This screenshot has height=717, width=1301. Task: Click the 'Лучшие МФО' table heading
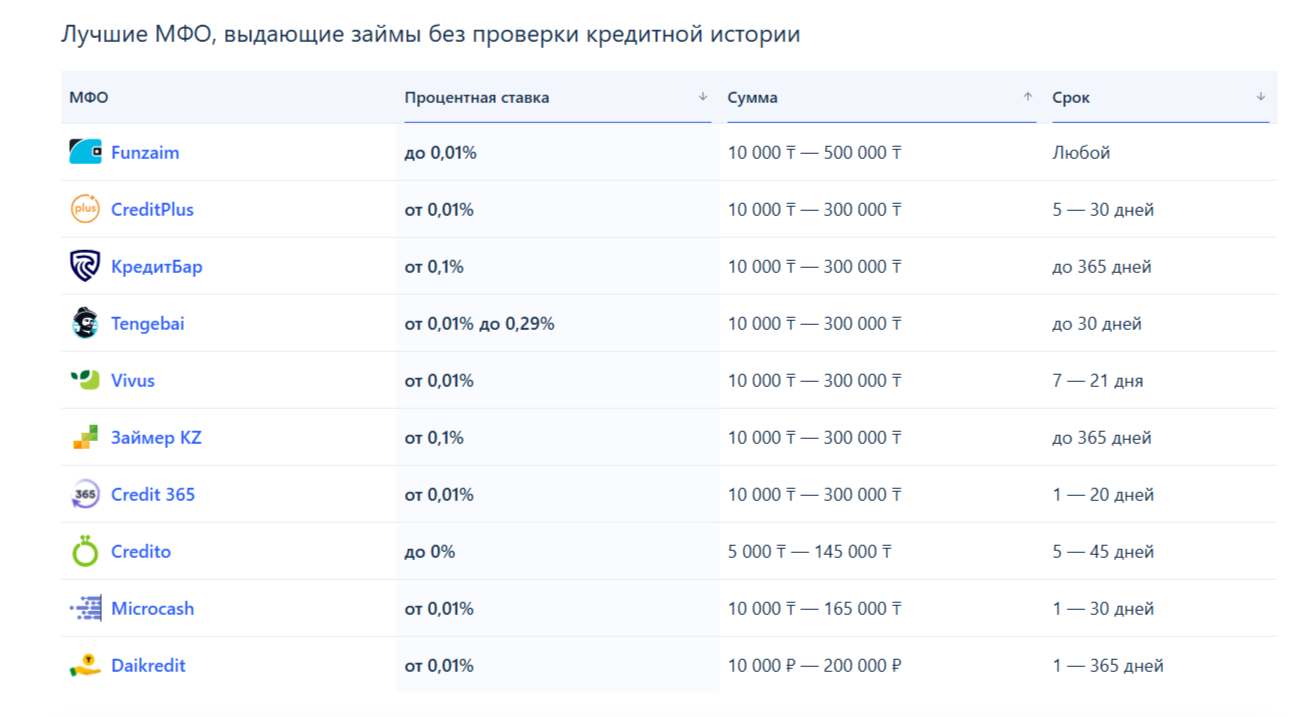(x=430, y=34)
